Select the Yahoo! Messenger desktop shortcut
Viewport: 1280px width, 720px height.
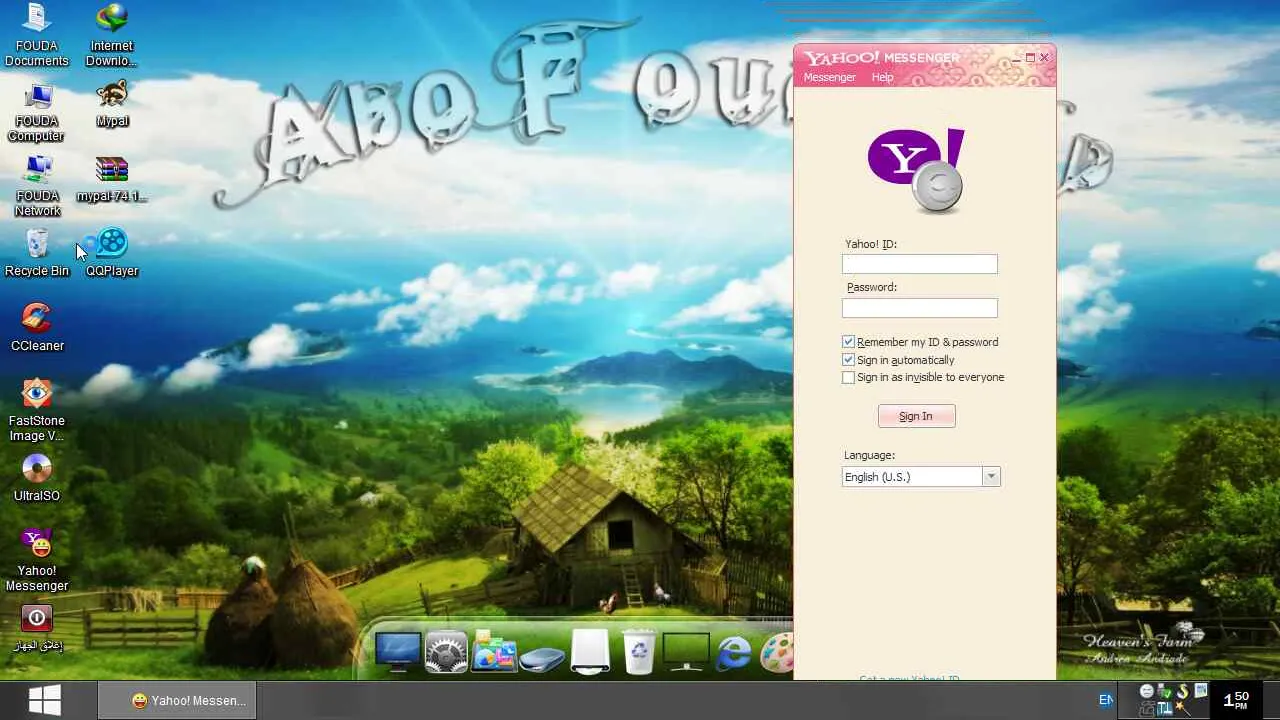(37, 560)
